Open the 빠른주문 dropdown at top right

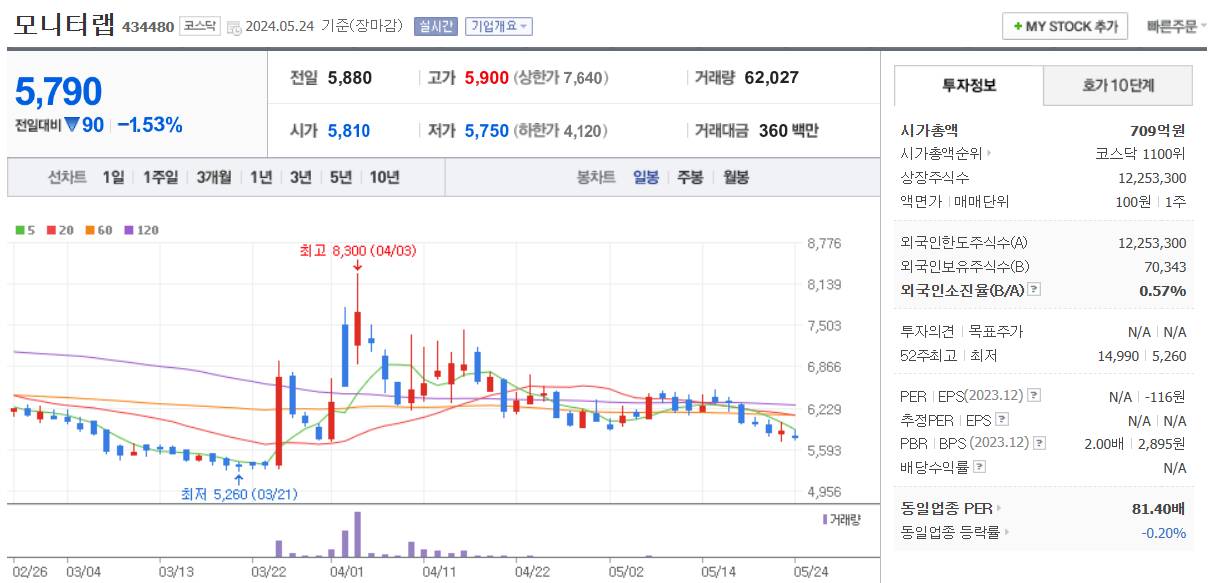coord(1173,27)
